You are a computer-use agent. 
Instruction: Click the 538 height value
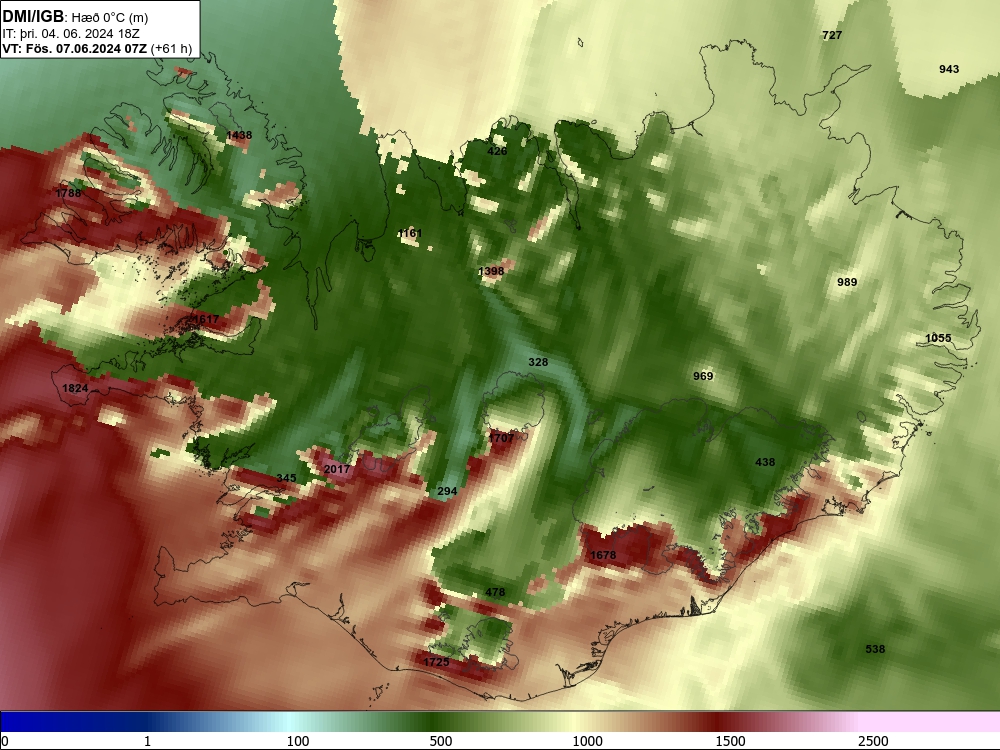(875, 649)
